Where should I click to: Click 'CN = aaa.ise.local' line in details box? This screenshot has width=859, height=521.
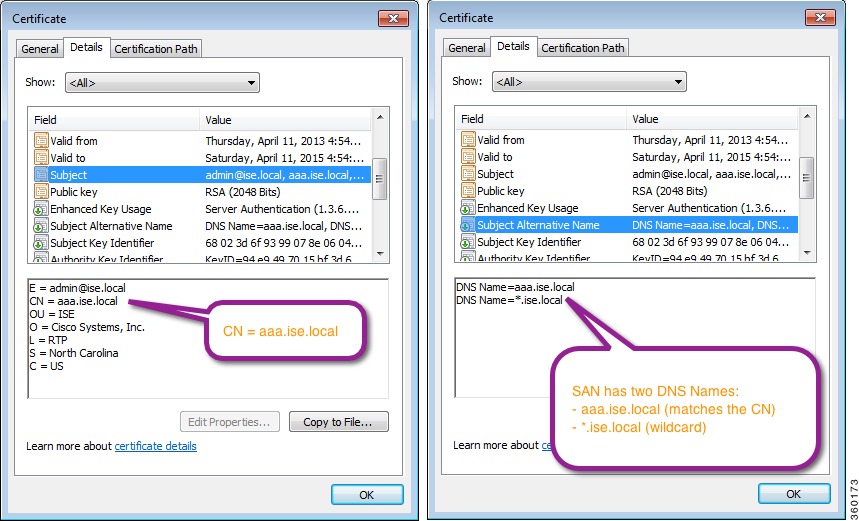click(x=73, y=301)
